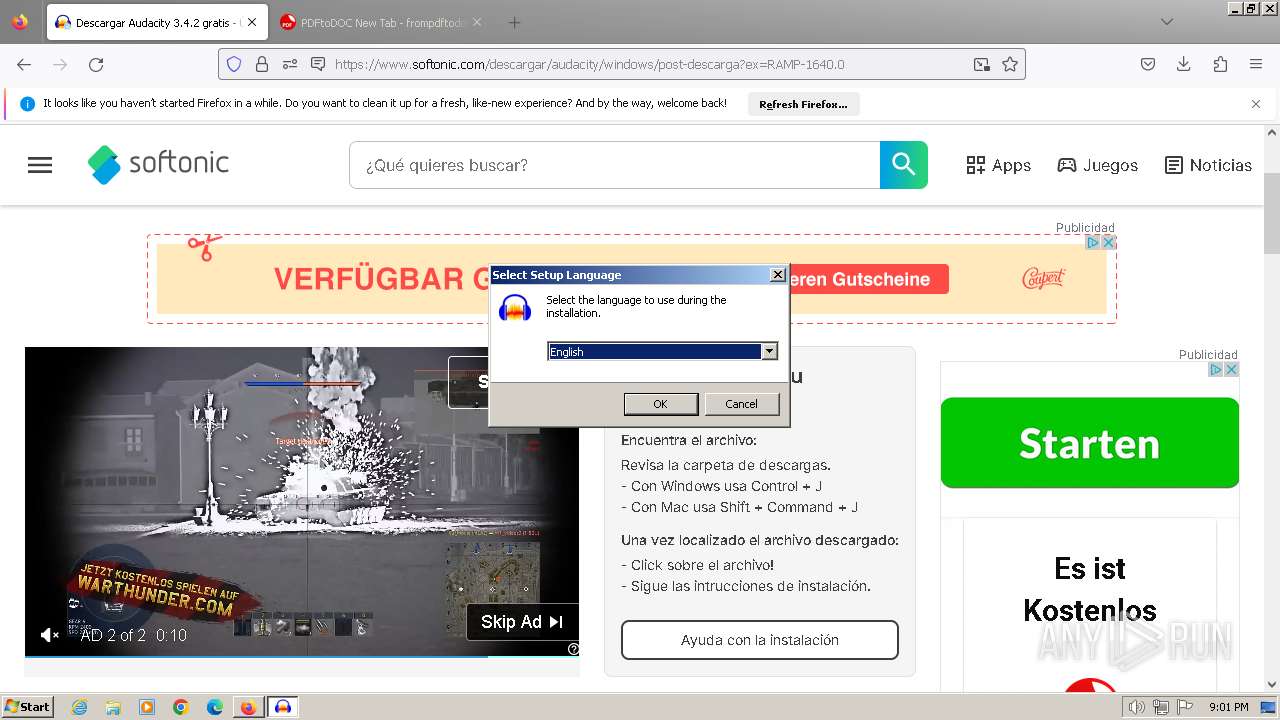Open the Save to Pocket icon

(1148, 64)
